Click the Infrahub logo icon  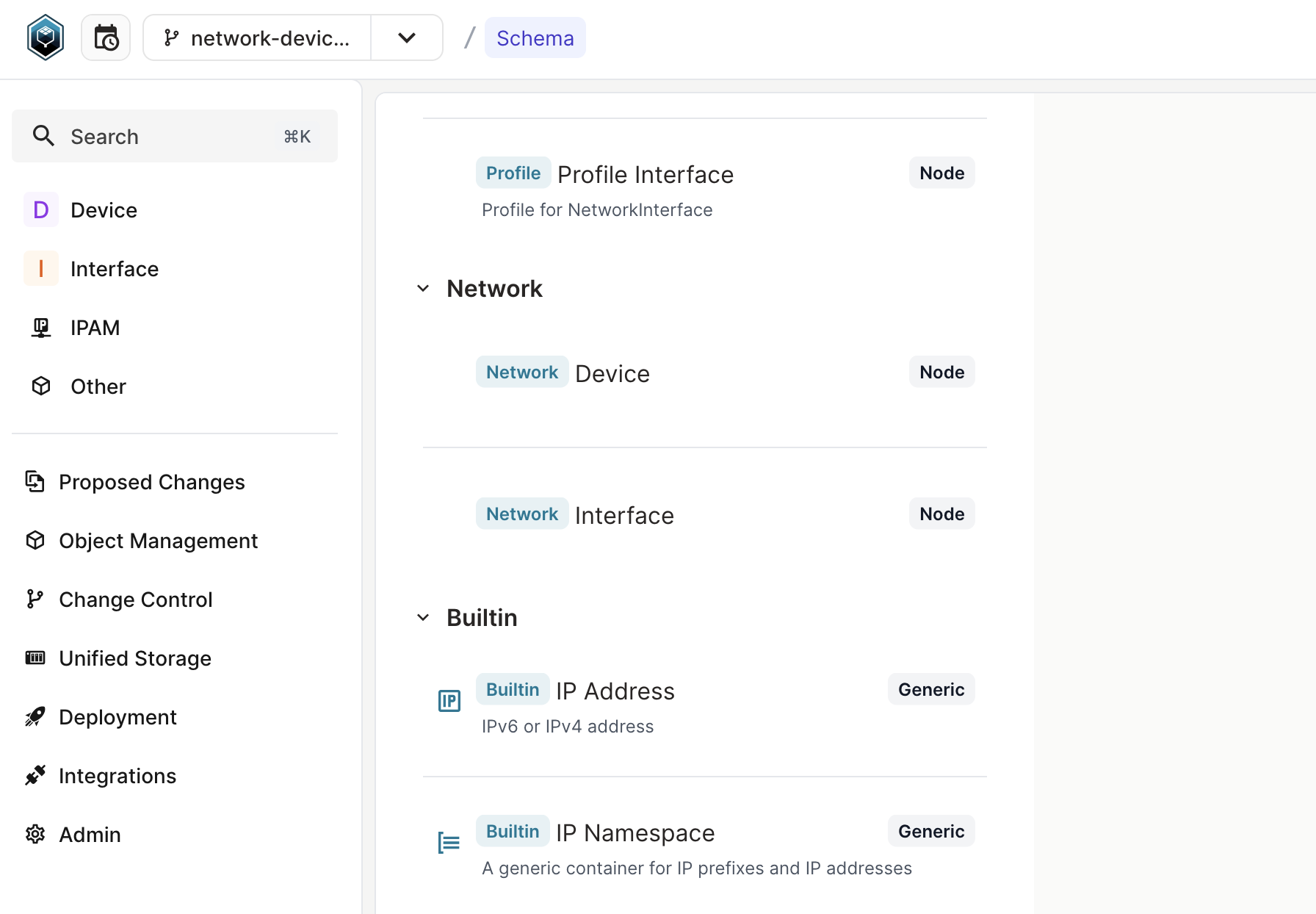(45, 37)
